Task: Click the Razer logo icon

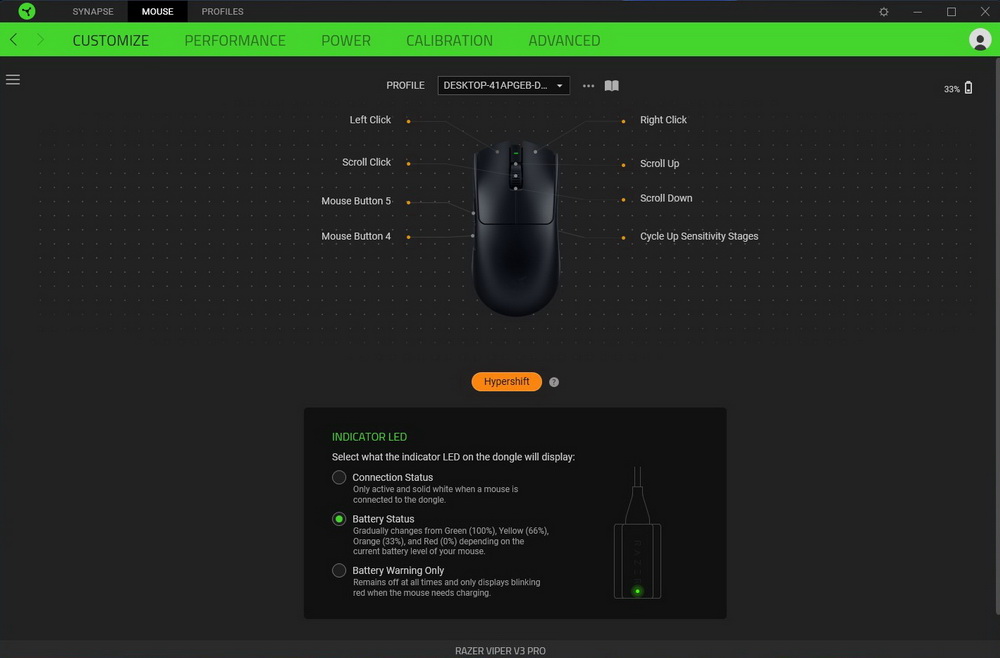Action: 27,11
